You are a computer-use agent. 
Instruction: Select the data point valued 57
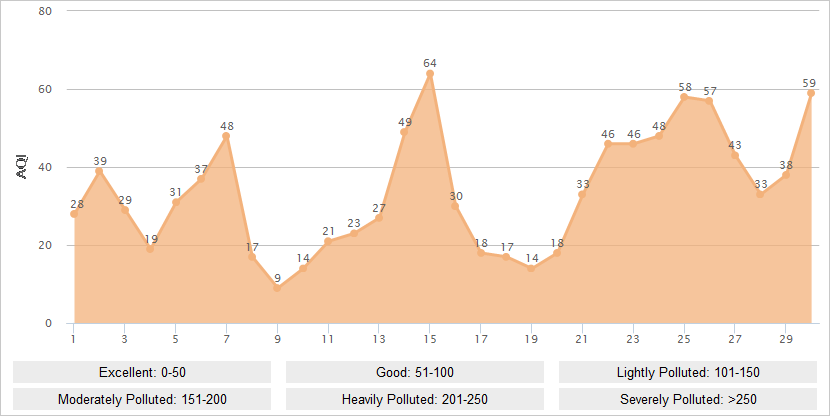point(709,101)
